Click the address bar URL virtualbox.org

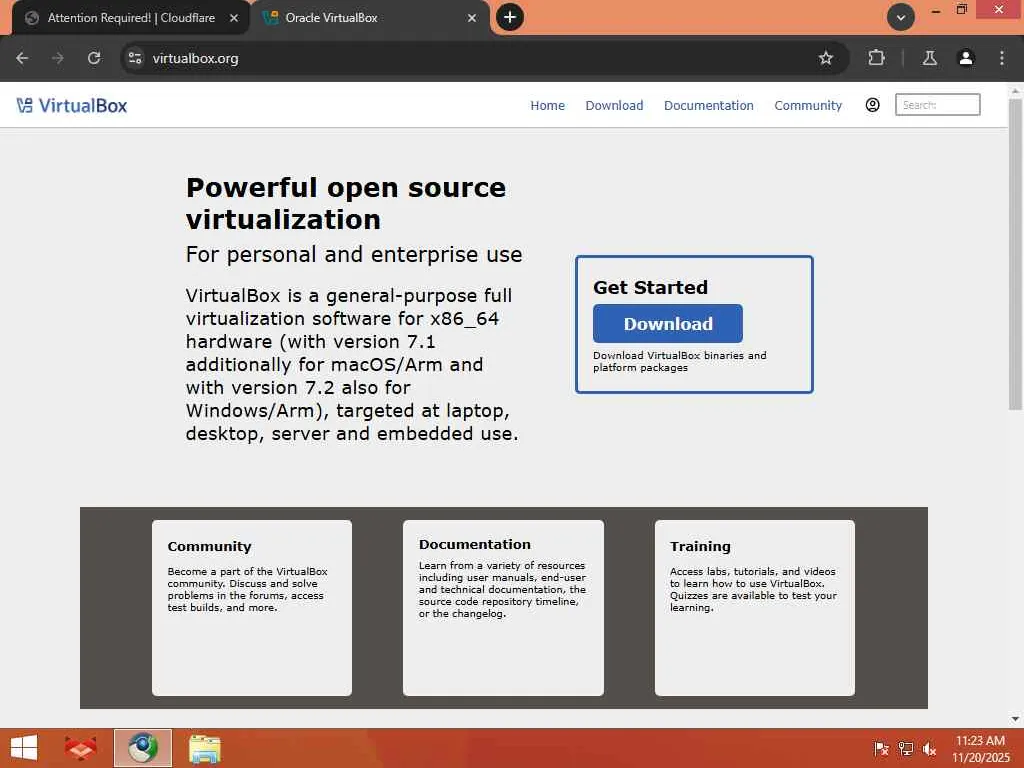coord(195,58)
